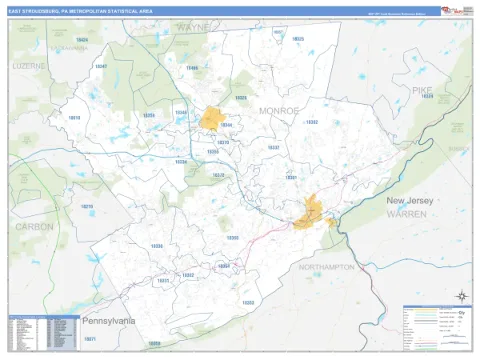Click ZIP code 18330 label
This screenshot has height=360, width=480.
[157, 246]
